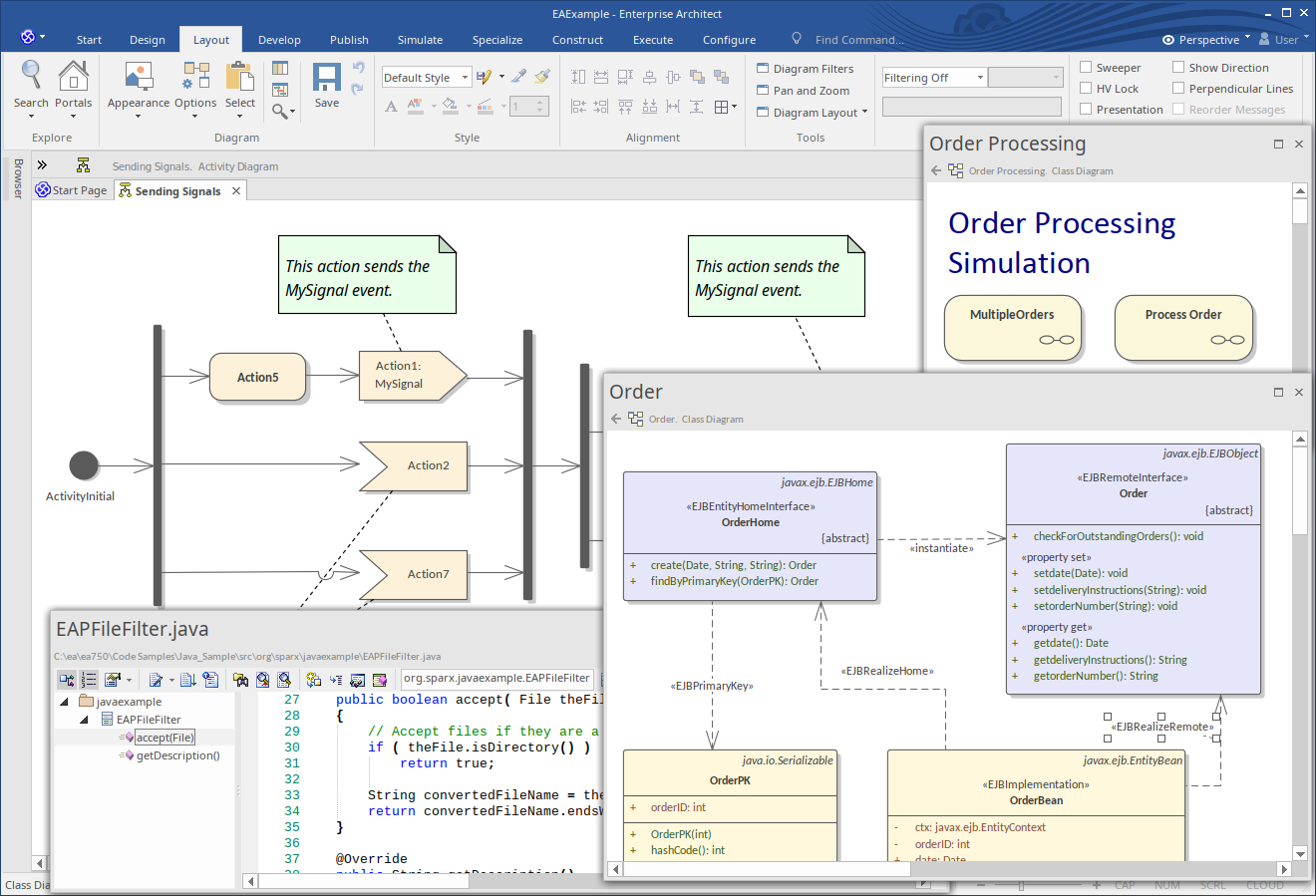Collapse the javaexample tree node
Image resolution: width=1316 pixels, height=896 pixels.
pyautogui.click(x=65, y=702)
